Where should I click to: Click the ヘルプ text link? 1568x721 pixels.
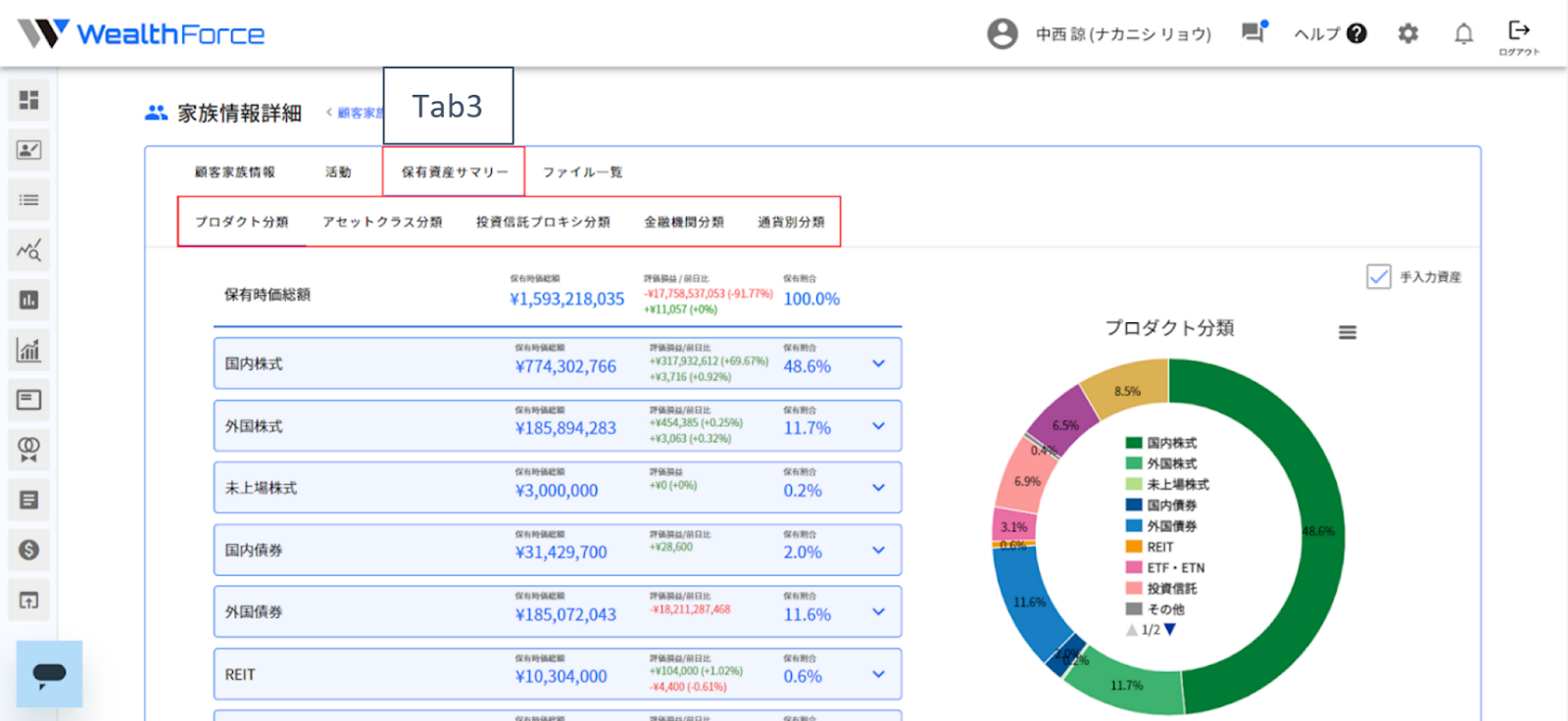[1316, 34]
